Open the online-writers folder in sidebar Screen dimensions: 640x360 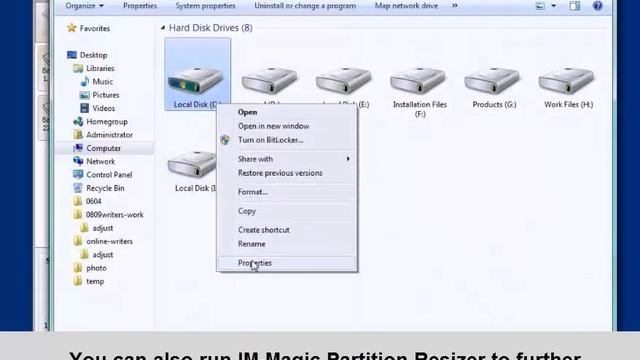tap(109, 241)
